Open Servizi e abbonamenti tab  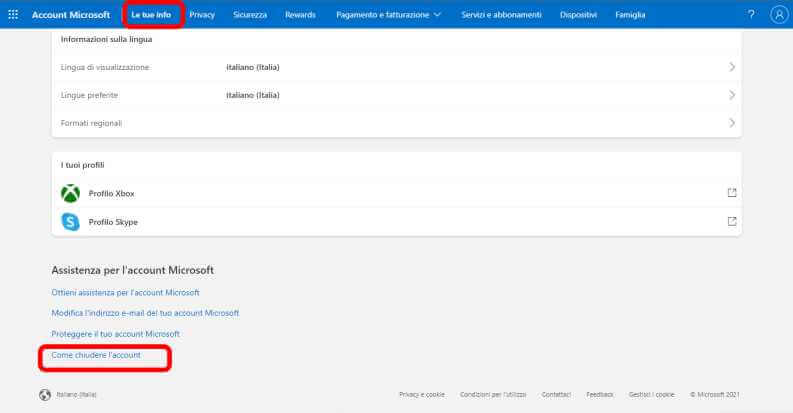pos(501,15)
